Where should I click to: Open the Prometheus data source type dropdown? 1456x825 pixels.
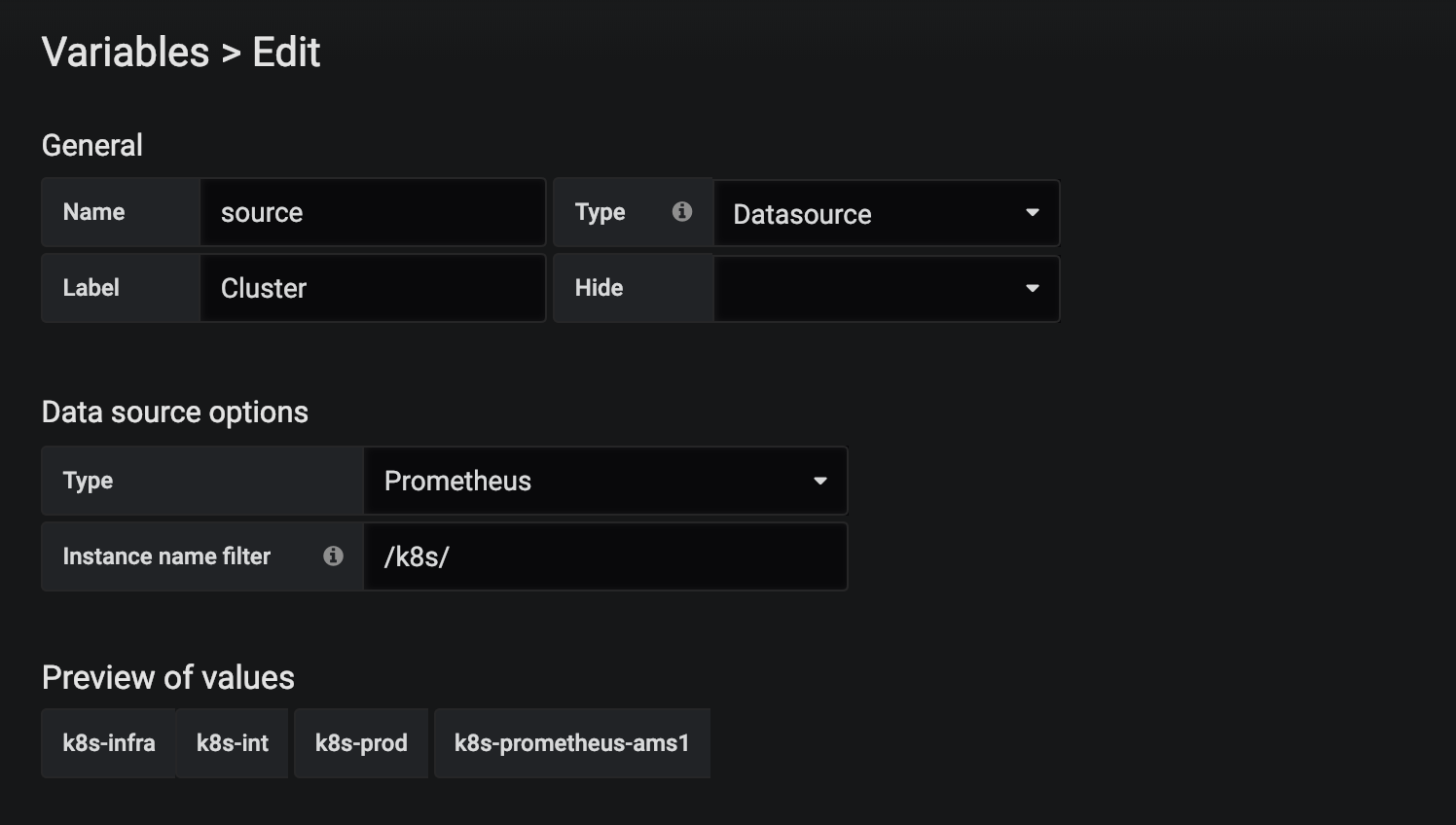pos(604,481)
